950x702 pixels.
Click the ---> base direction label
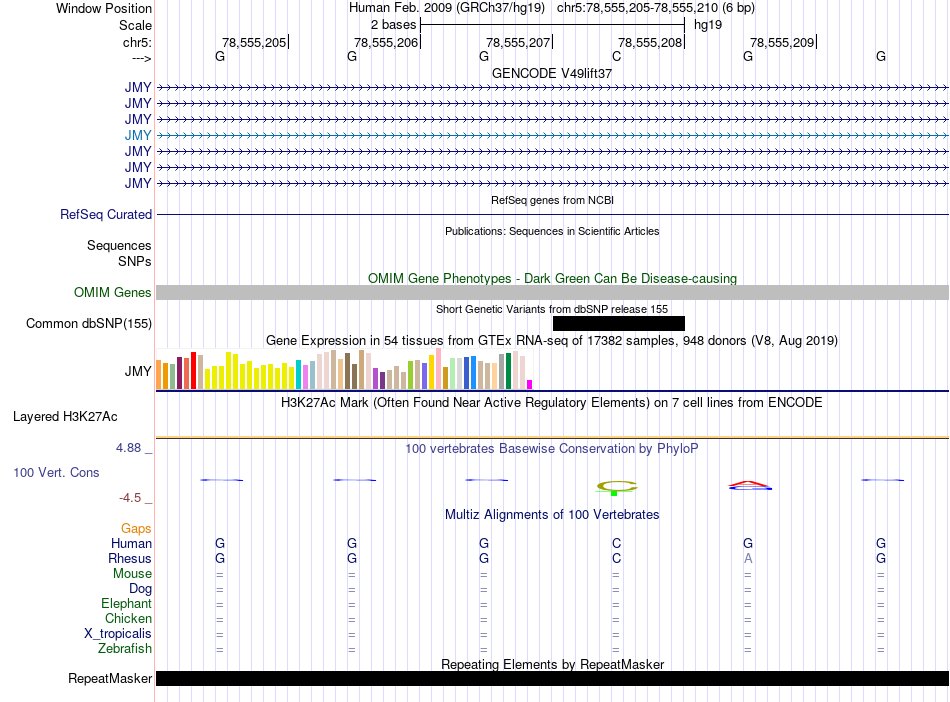click(x=141, y=58)
